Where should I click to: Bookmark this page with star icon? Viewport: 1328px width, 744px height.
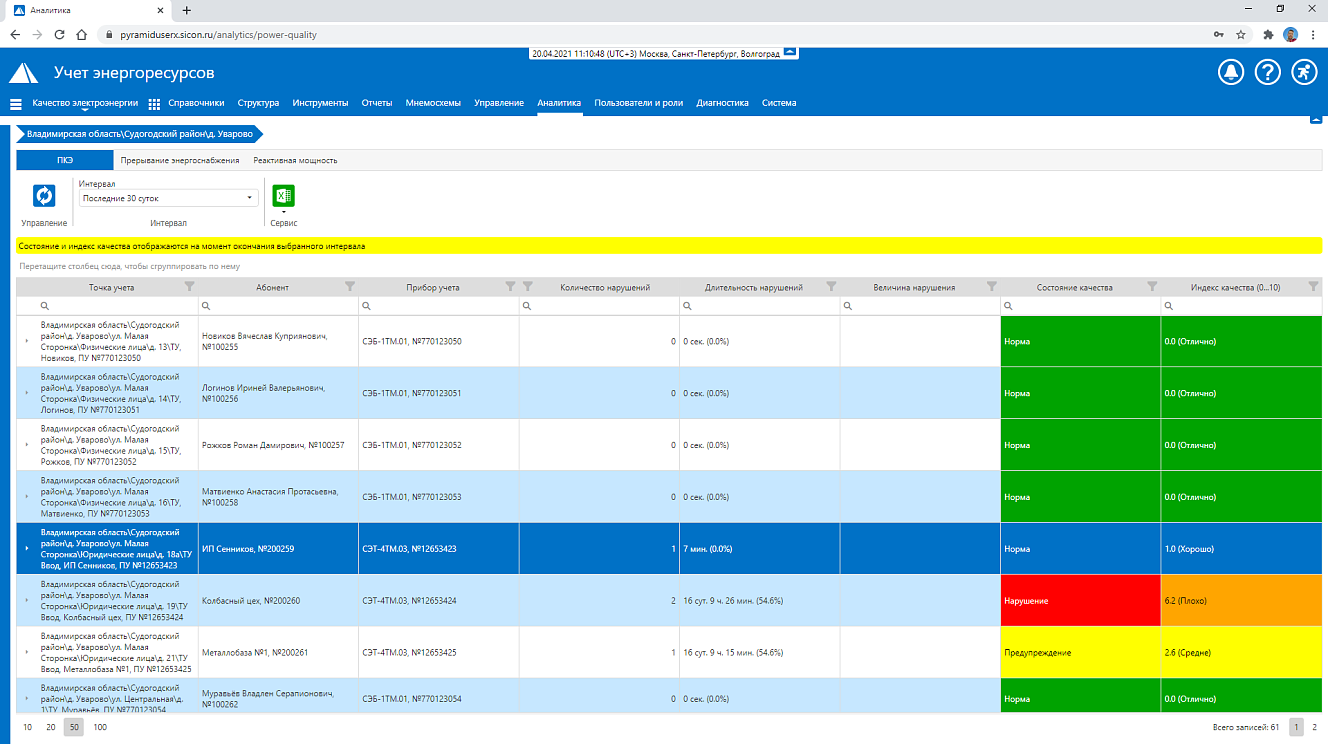[x=1241, y=34]
